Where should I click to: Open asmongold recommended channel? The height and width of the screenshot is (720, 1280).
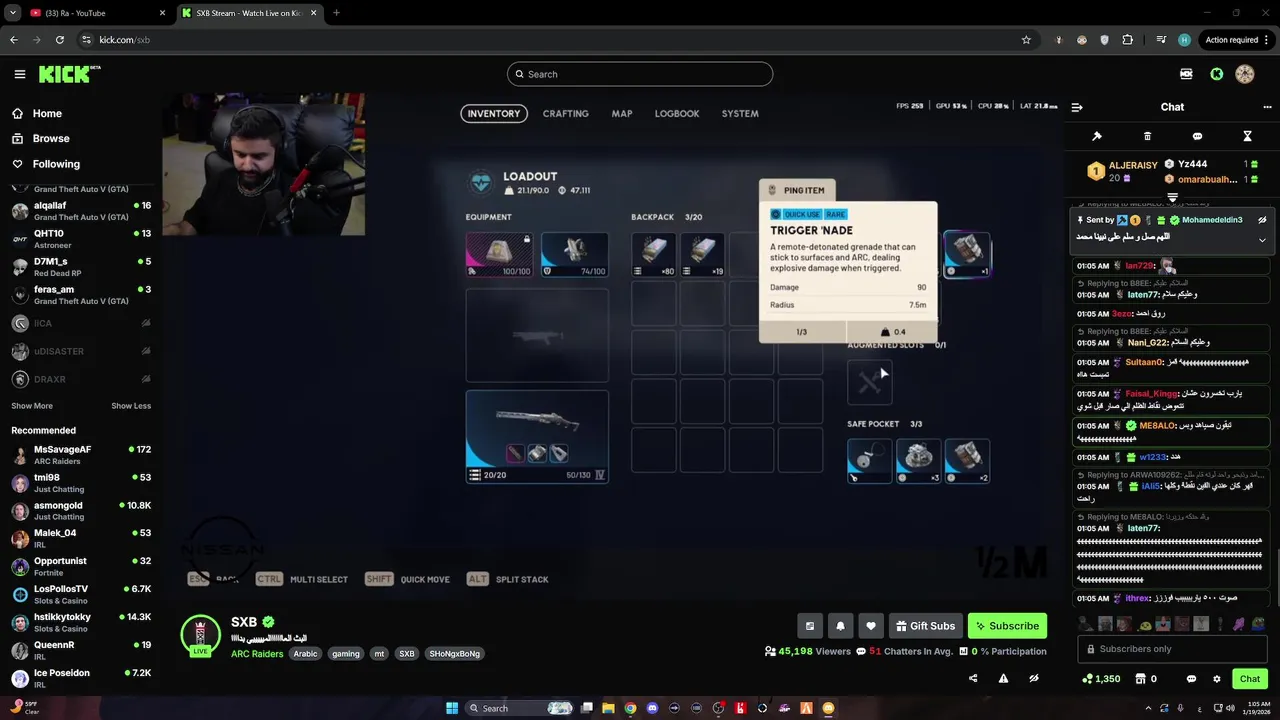(80, 511)
